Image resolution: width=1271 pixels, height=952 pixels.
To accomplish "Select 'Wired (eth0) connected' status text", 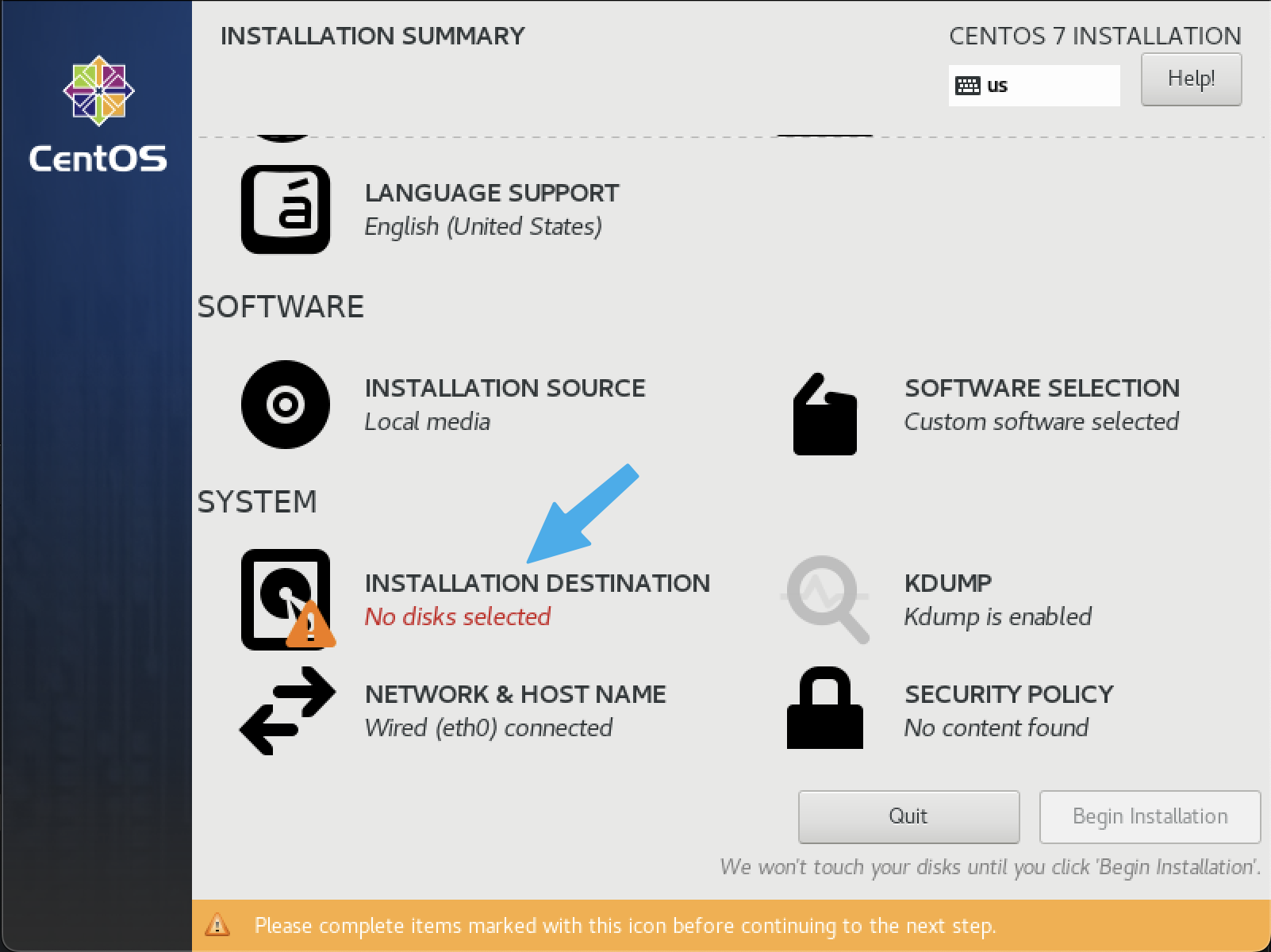I will click(487, 727).
